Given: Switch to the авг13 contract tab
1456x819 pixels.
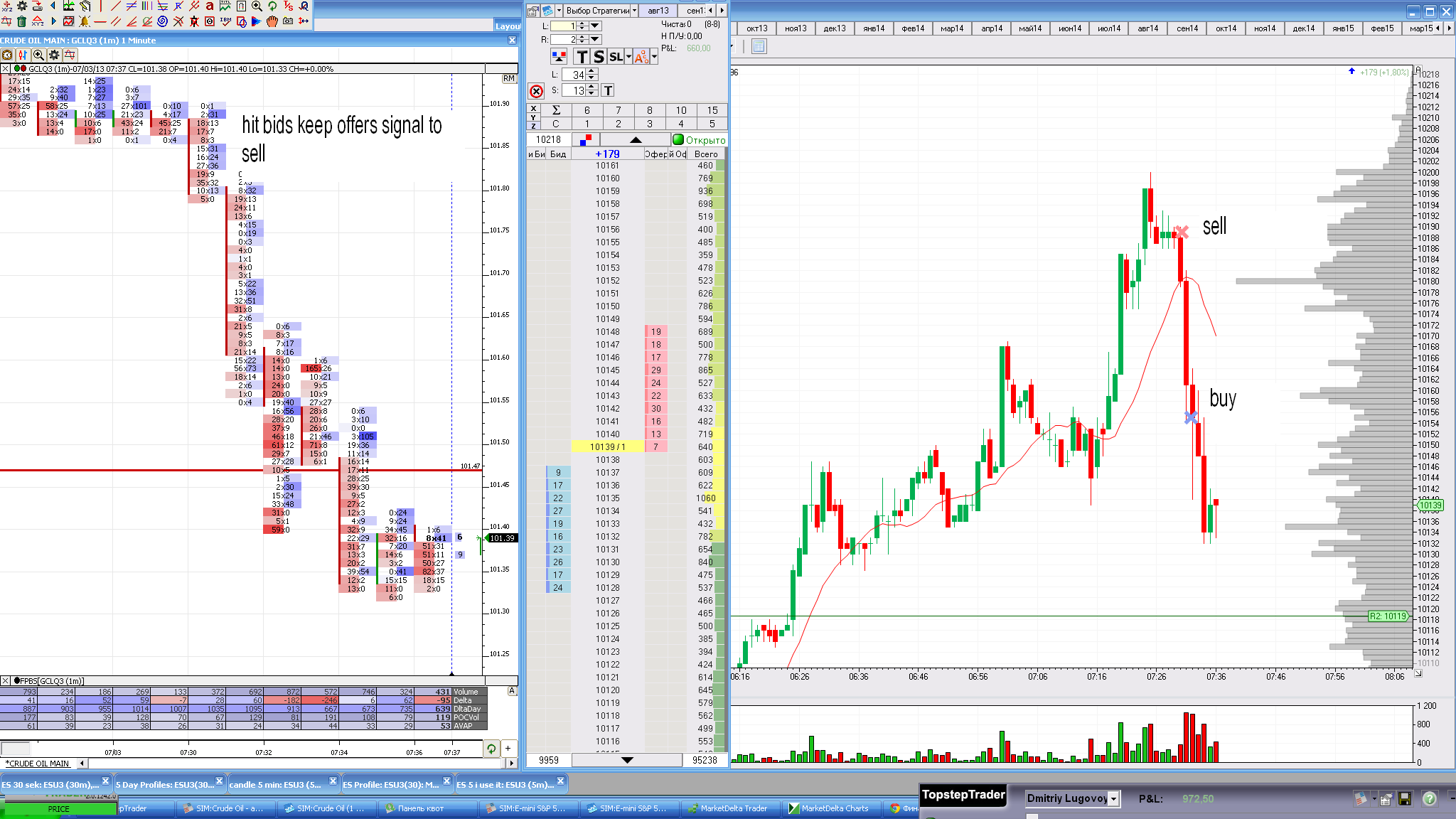Looking at the screenshot, I should coord(658,11).
